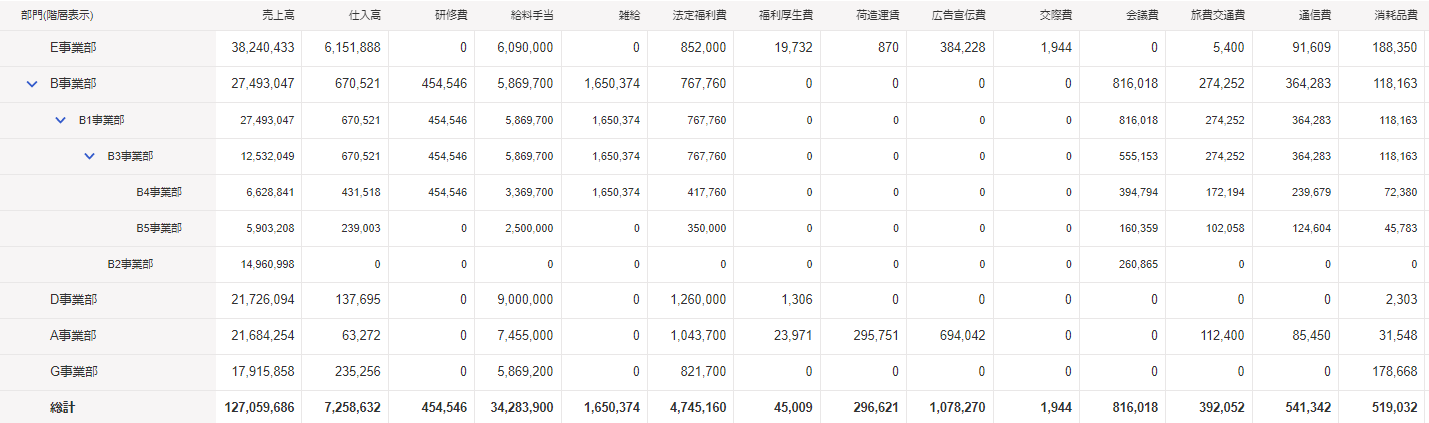Select the A事業部 row label

click(73, 336)
